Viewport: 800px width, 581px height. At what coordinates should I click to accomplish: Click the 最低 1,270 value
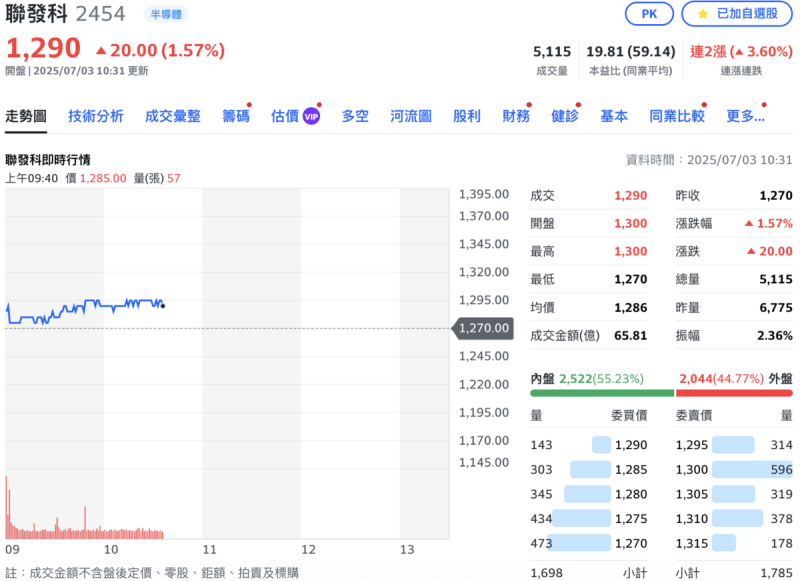(x=631, y=280)
